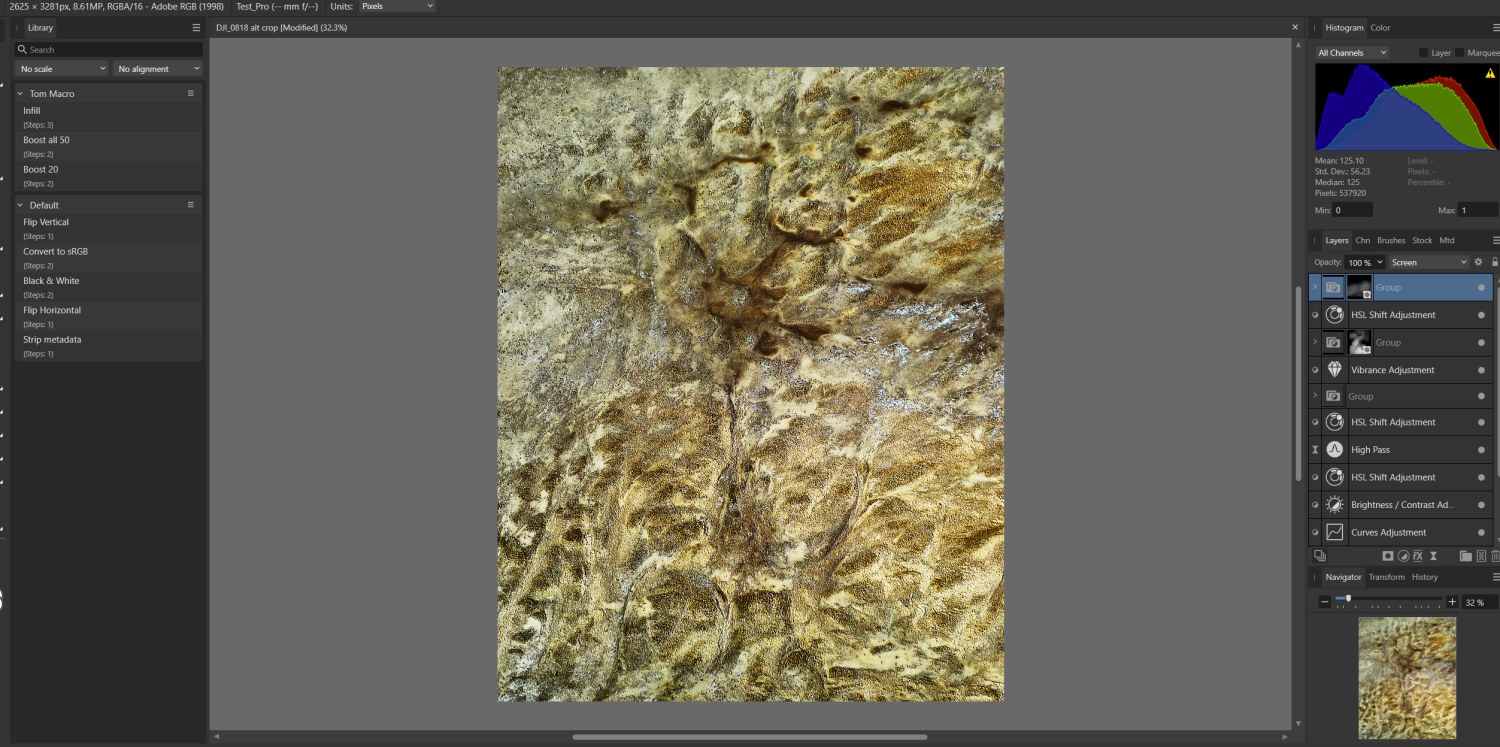Click the selected Group layer's mask thumbnail

(x=1359, y=287)
